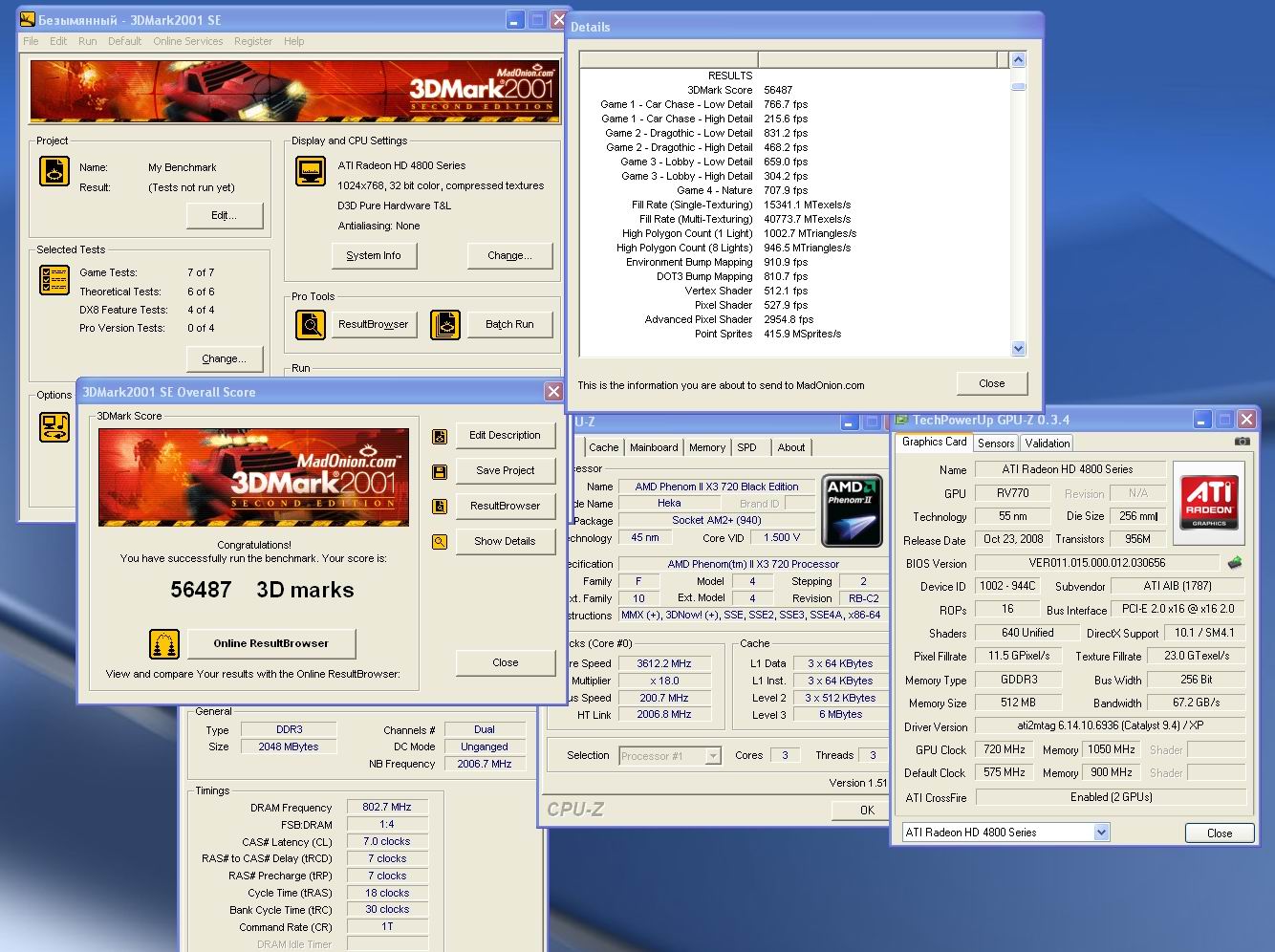Screen dimensions: 1275x952
Task: Click the Show Details magnifier icon
Action: coord(440,542)
